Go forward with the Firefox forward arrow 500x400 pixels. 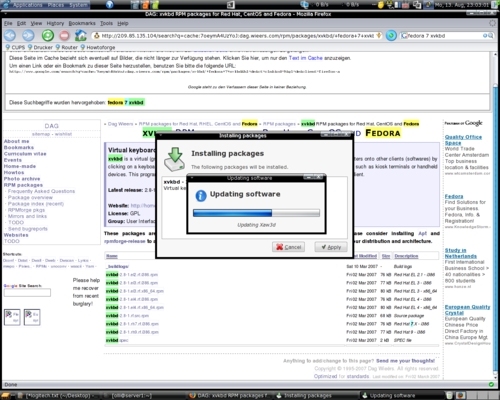28,35
